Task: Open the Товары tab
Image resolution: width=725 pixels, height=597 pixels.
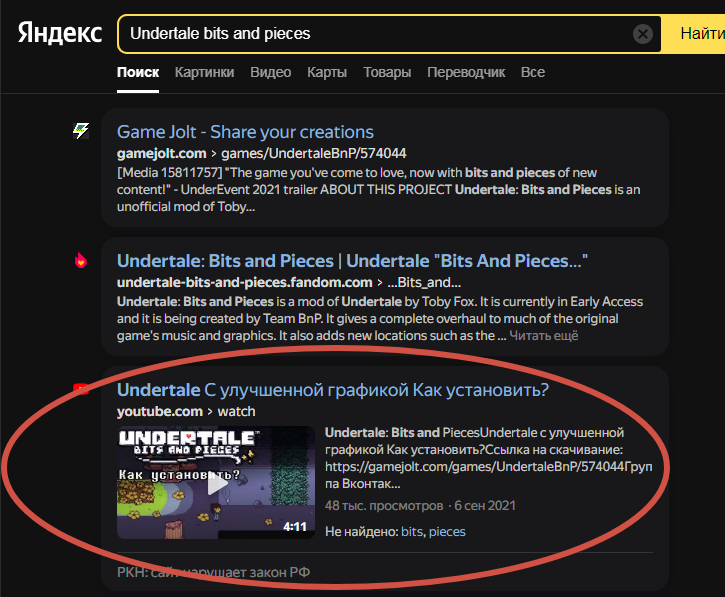Action: [x=387, y=72]
